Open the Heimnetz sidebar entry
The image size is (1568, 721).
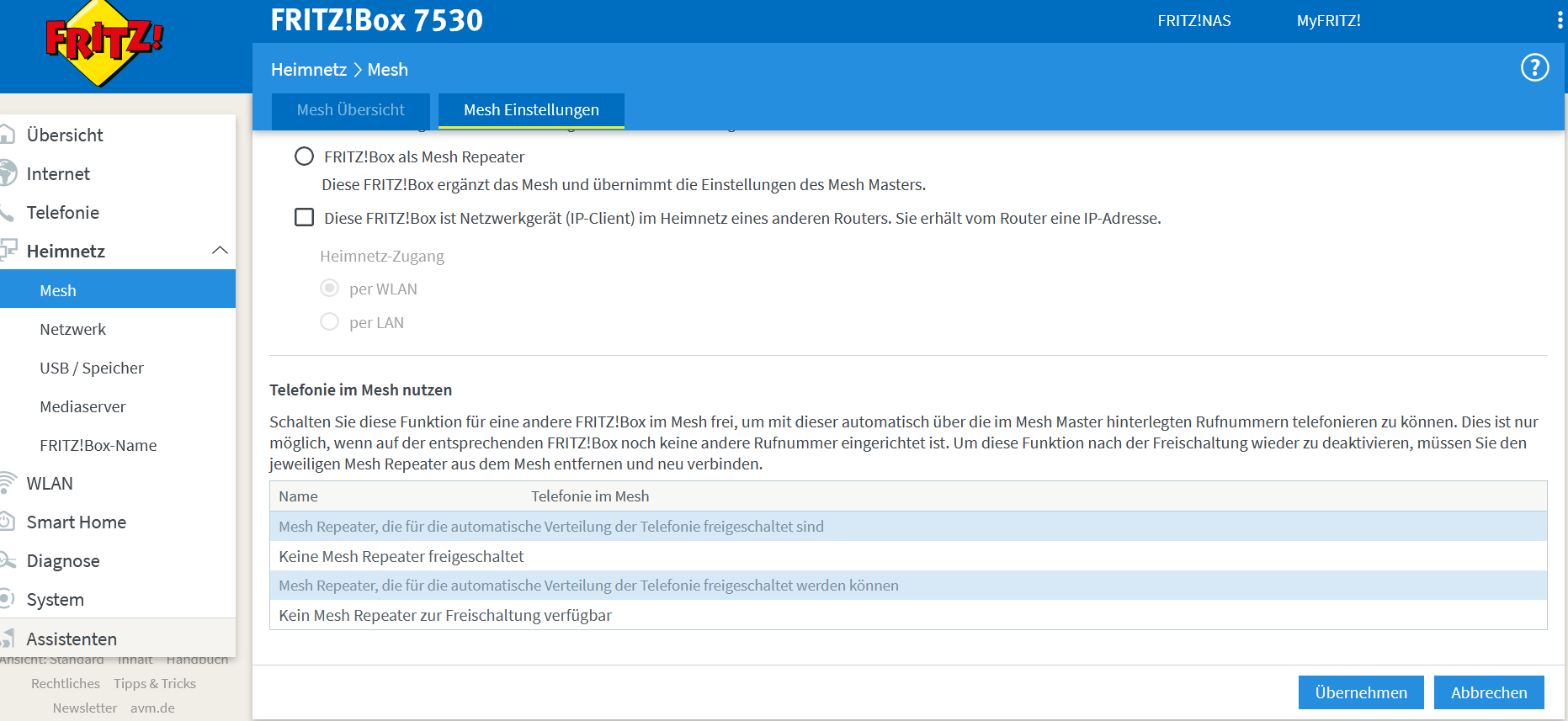tap(66, 251)
